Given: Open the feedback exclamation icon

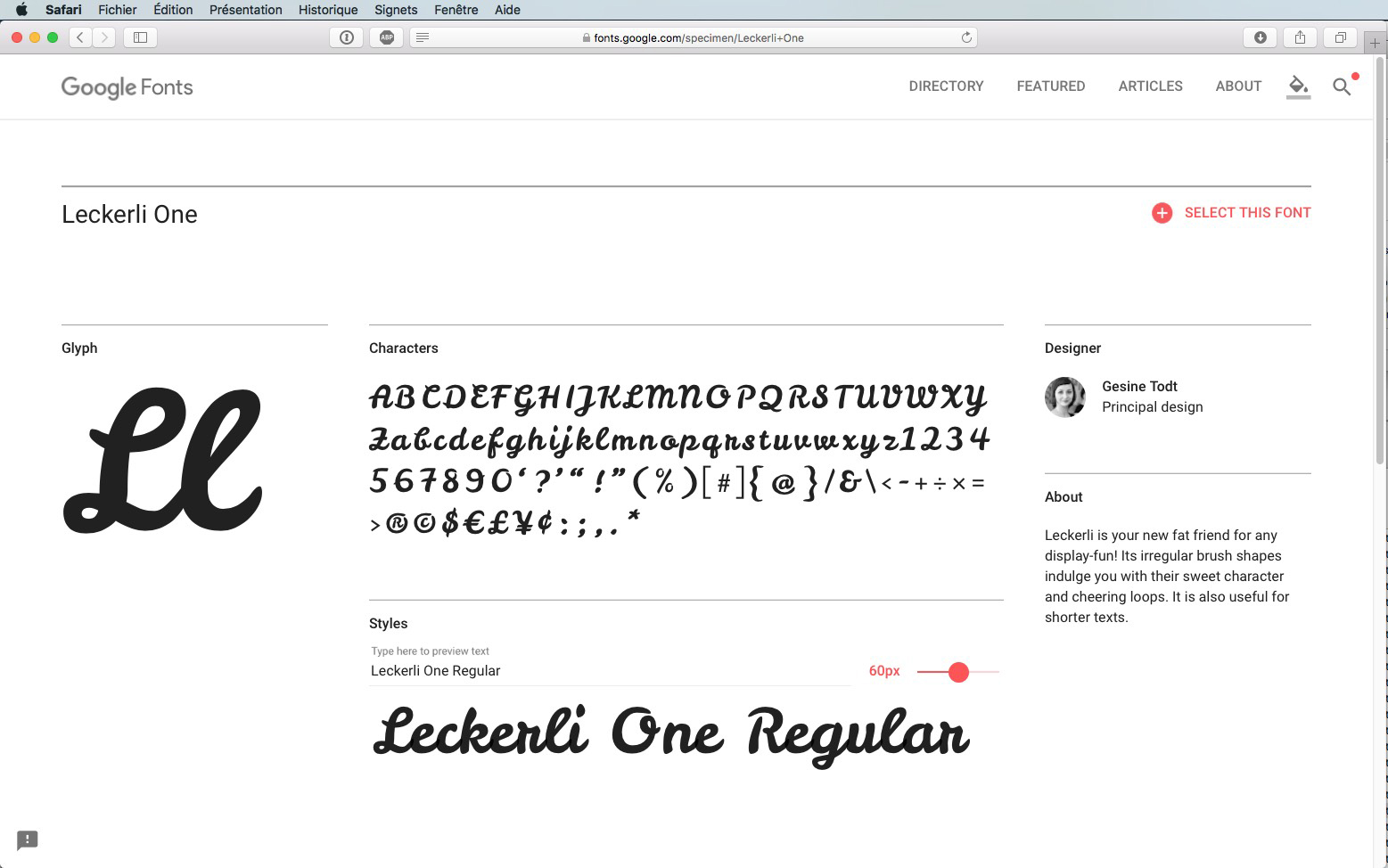Looking at the screenshot, I should (28, 840).
